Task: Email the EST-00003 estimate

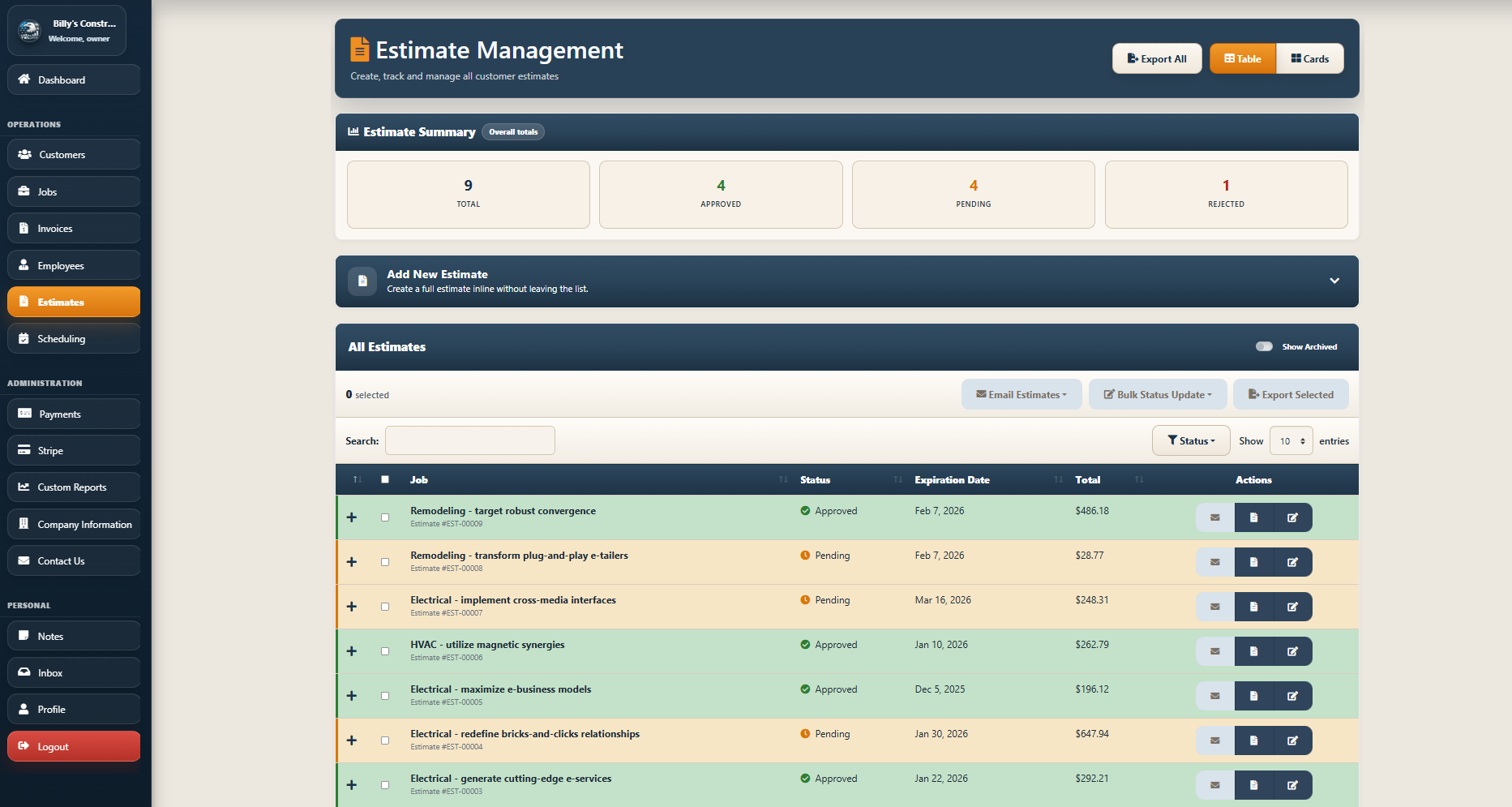Action: 1214,785
